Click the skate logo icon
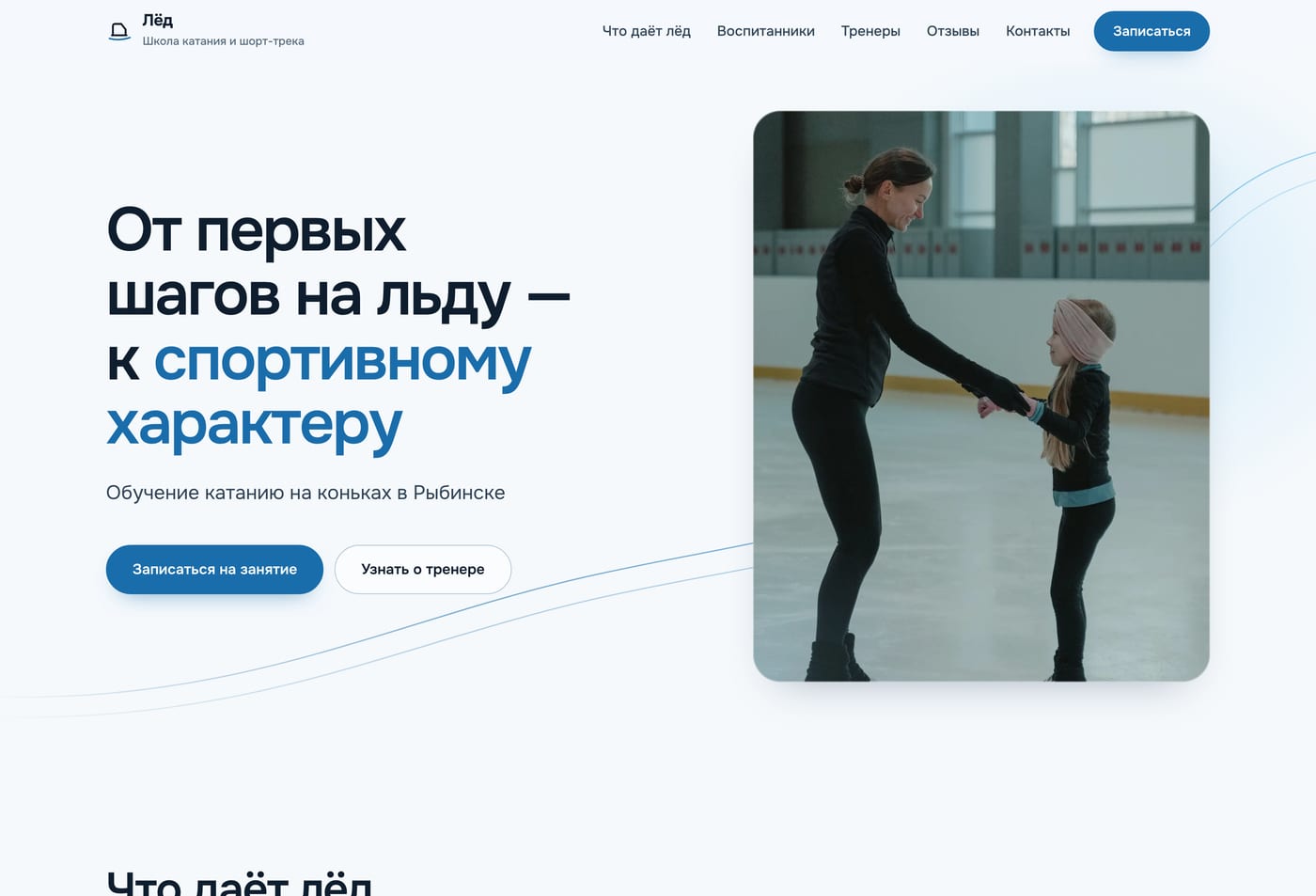The width and height of the screenshot is (1316, 896). [x=119, y=32]
